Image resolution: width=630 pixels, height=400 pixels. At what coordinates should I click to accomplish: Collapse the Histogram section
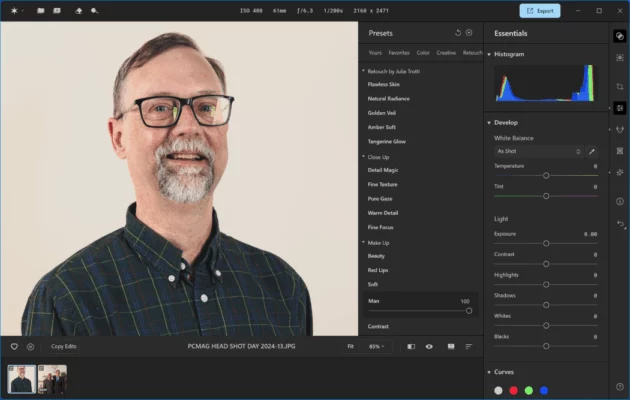click(x=489, y=54)
